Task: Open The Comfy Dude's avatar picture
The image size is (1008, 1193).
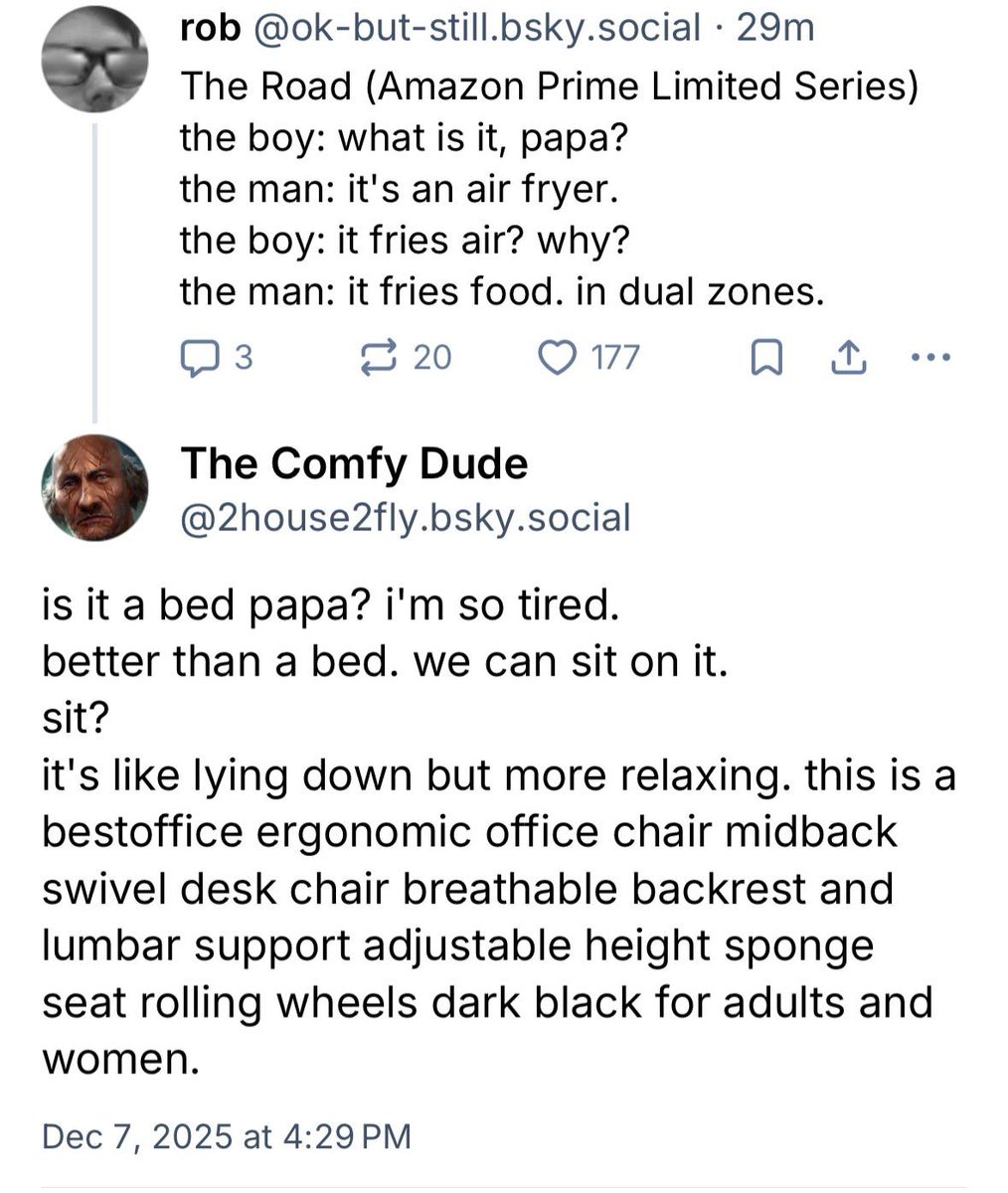Action: [94, 487]
